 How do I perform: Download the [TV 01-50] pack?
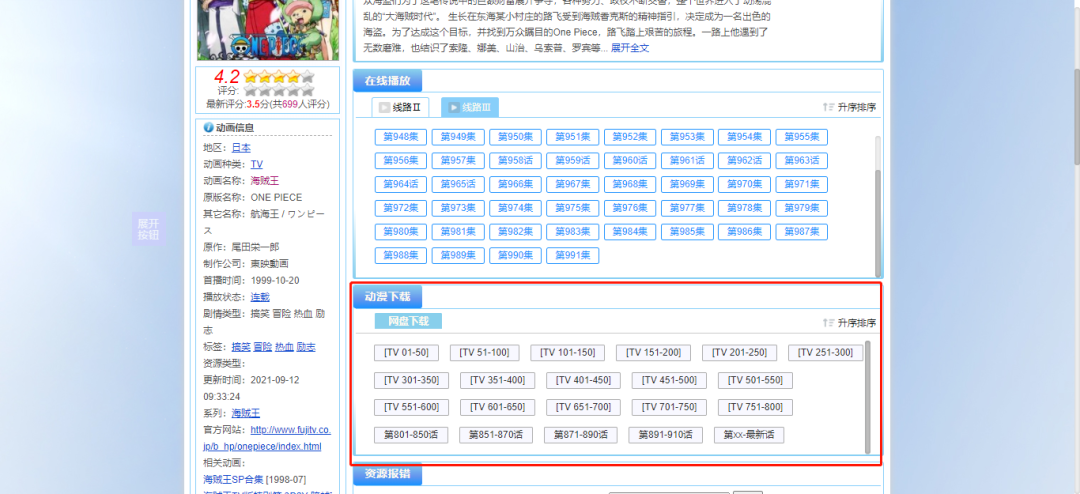406,353
